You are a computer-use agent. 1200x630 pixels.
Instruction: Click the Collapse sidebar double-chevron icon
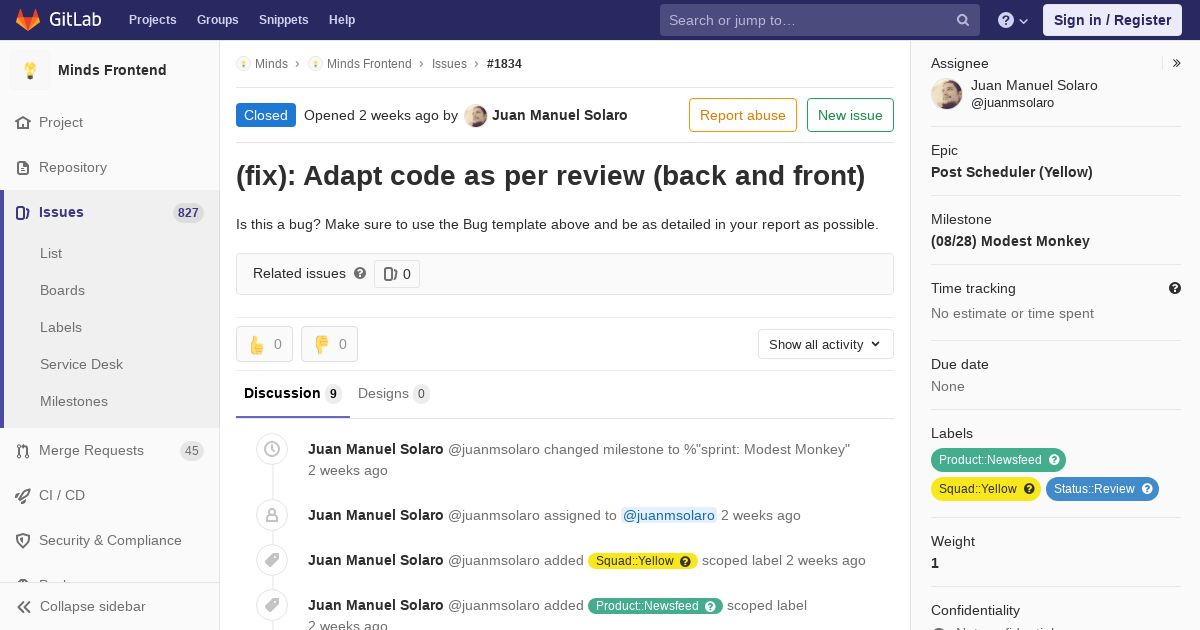[x=24, y=606]
